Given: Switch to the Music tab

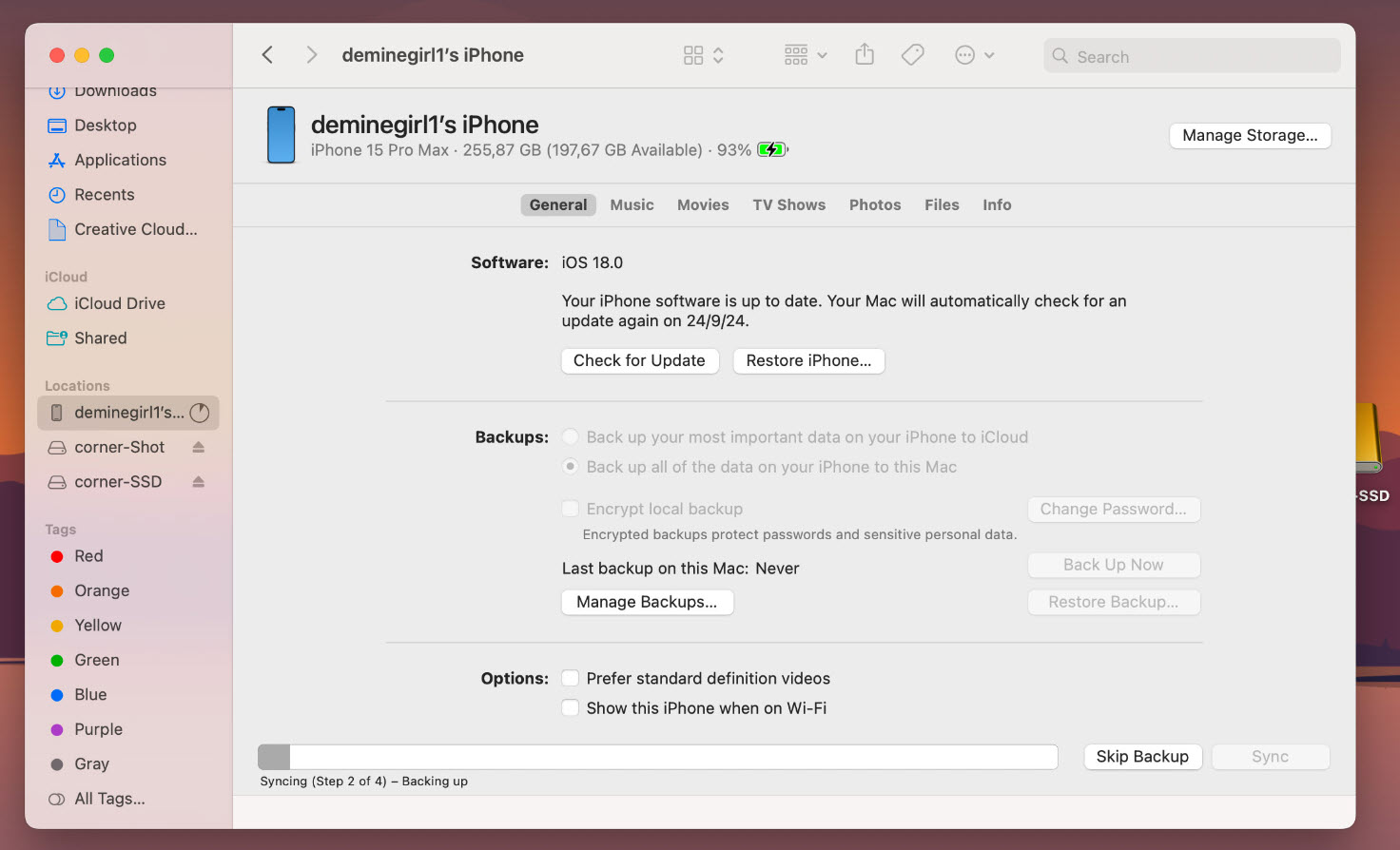Looking at the screenshot, I should (x=632, y=204).
